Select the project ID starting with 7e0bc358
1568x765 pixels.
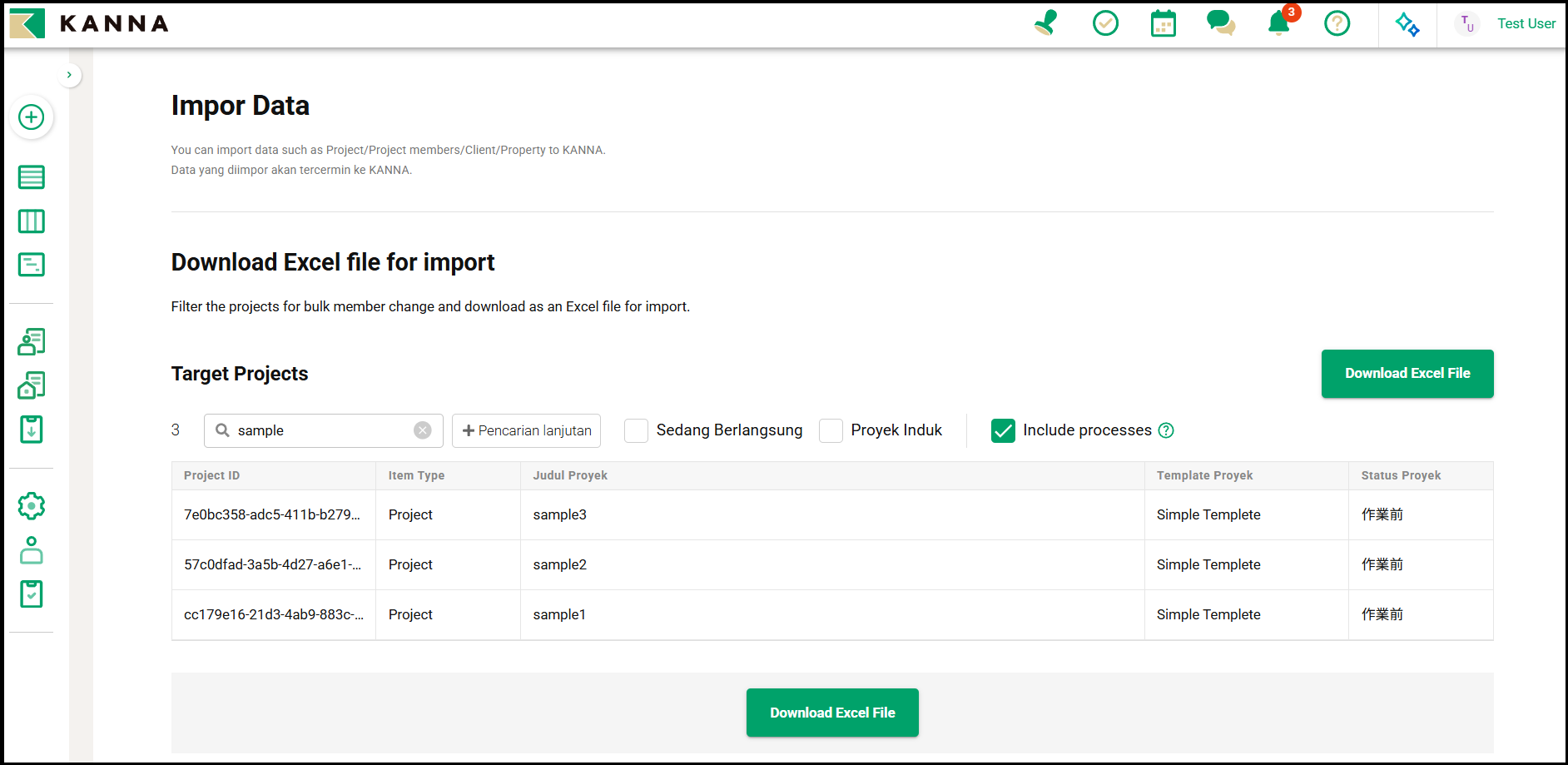point(272,514)
